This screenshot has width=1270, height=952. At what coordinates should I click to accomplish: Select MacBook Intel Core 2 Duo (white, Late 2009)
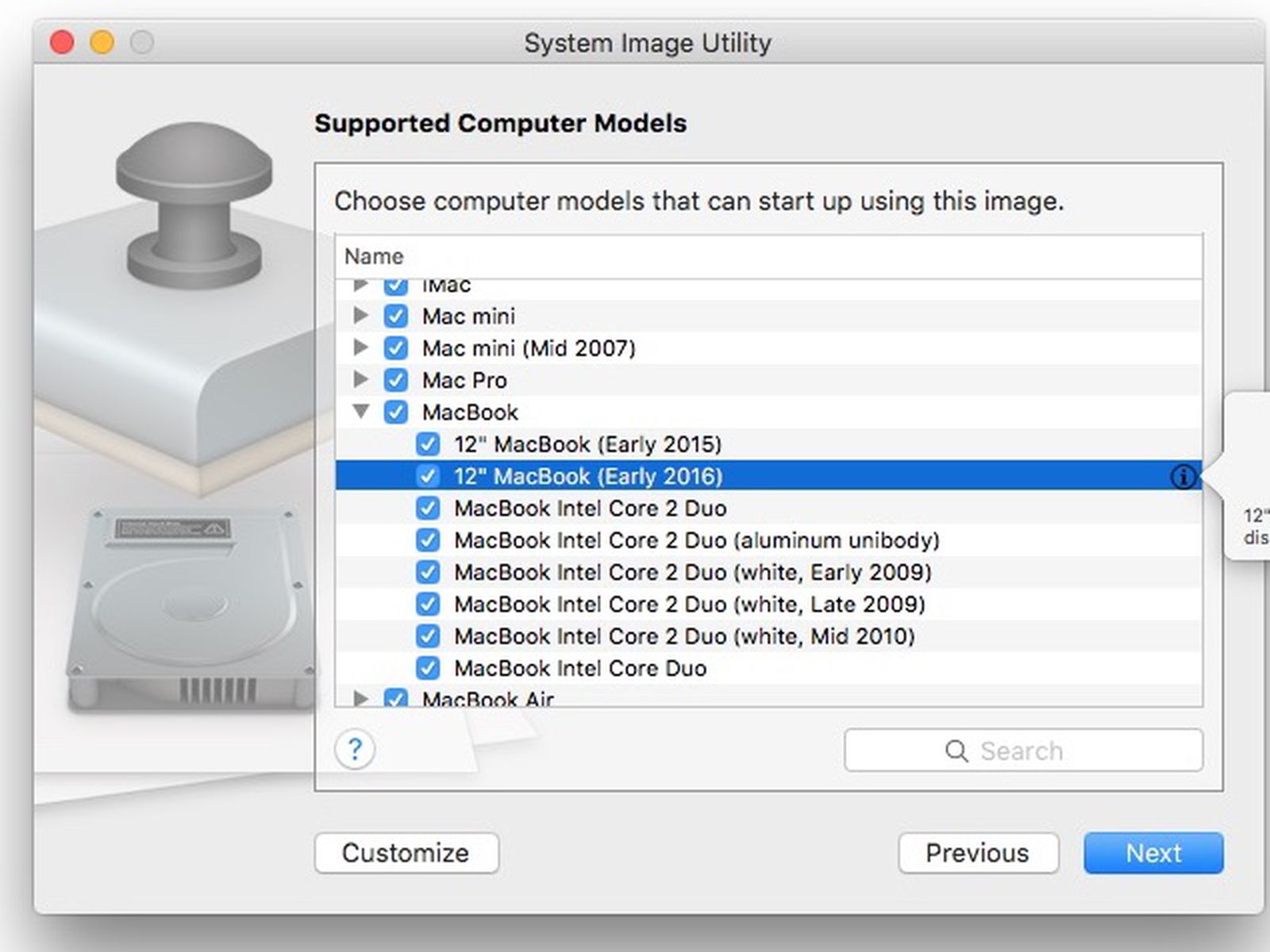click(689, 605)
